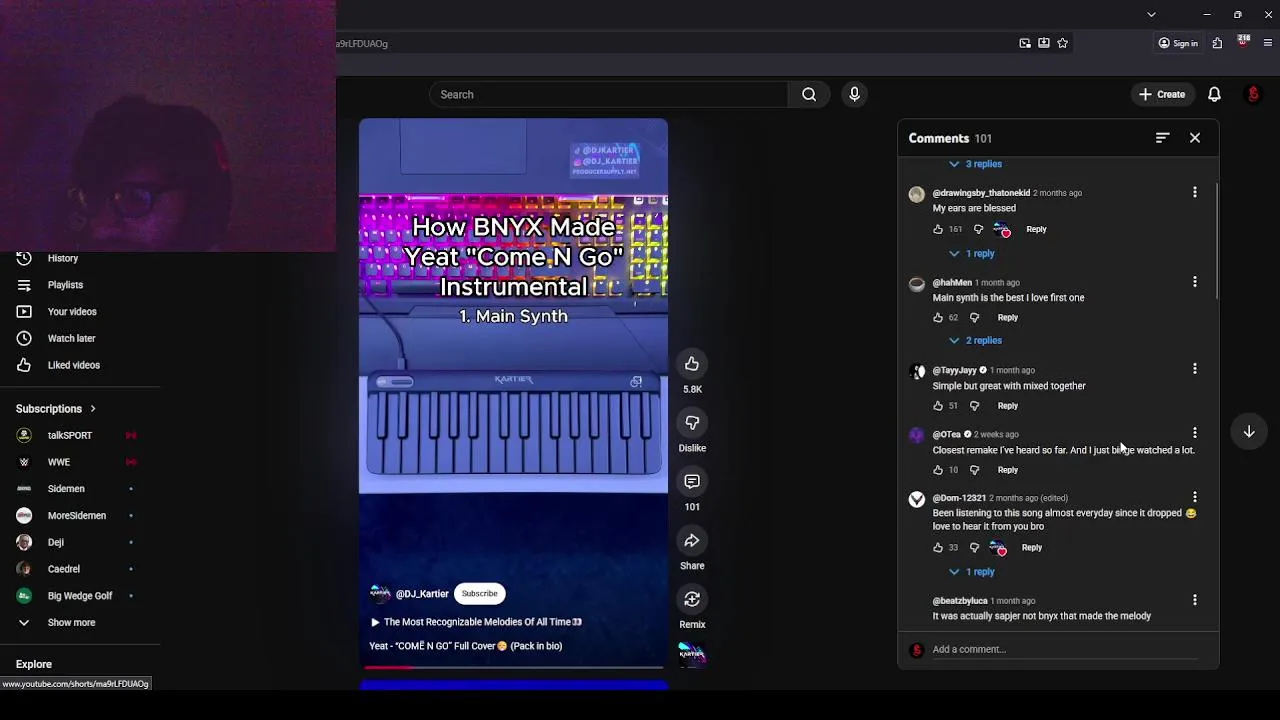Click the comments panel scrollbar
This screenshot has width=1280, height=720.
coord(1217,240)
